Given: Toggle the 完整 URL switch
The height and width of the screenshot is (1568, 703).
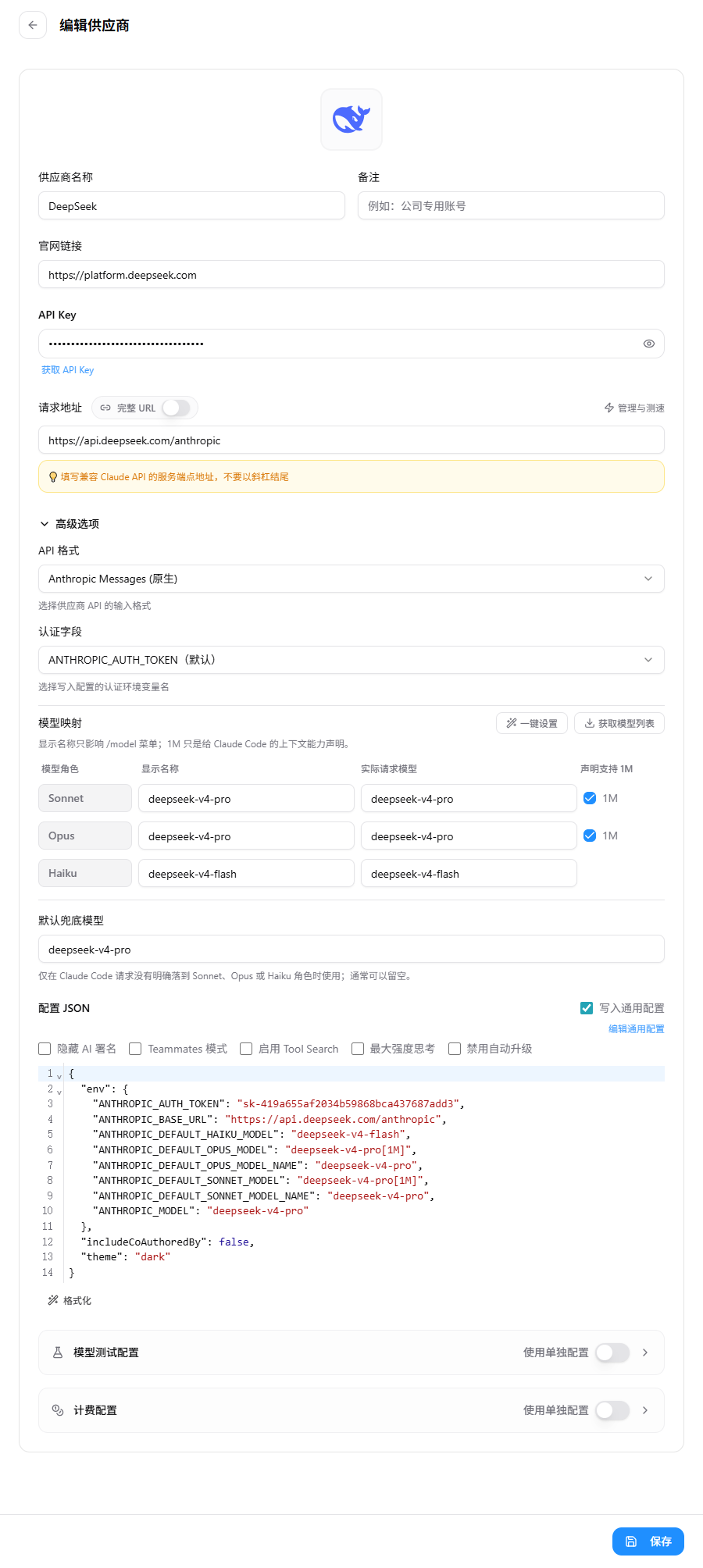Looking at the screenshot, I should coord(177,408).
